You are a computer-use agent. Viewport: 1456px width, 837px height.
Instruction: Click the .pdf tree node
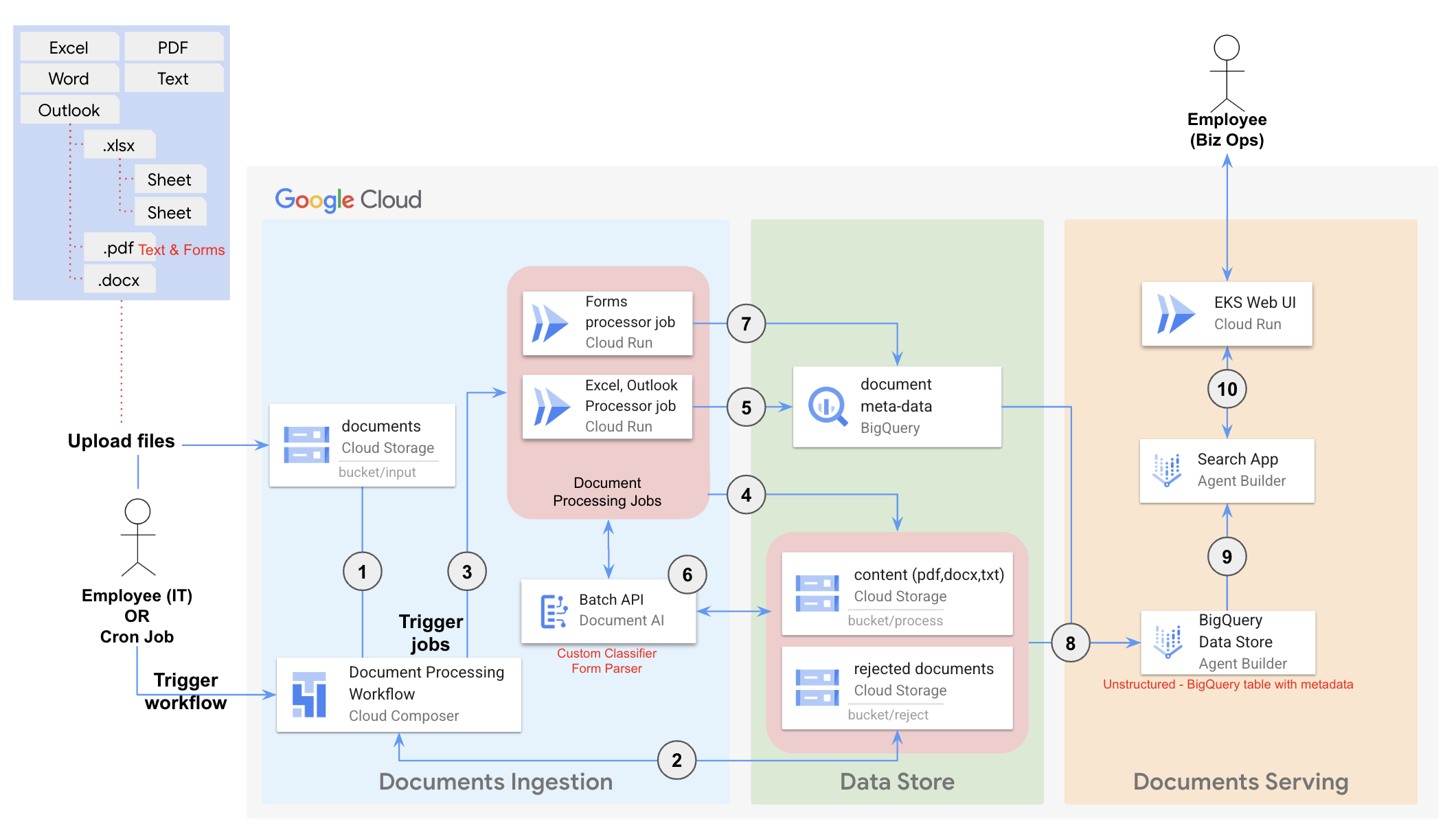click(119, 247)
